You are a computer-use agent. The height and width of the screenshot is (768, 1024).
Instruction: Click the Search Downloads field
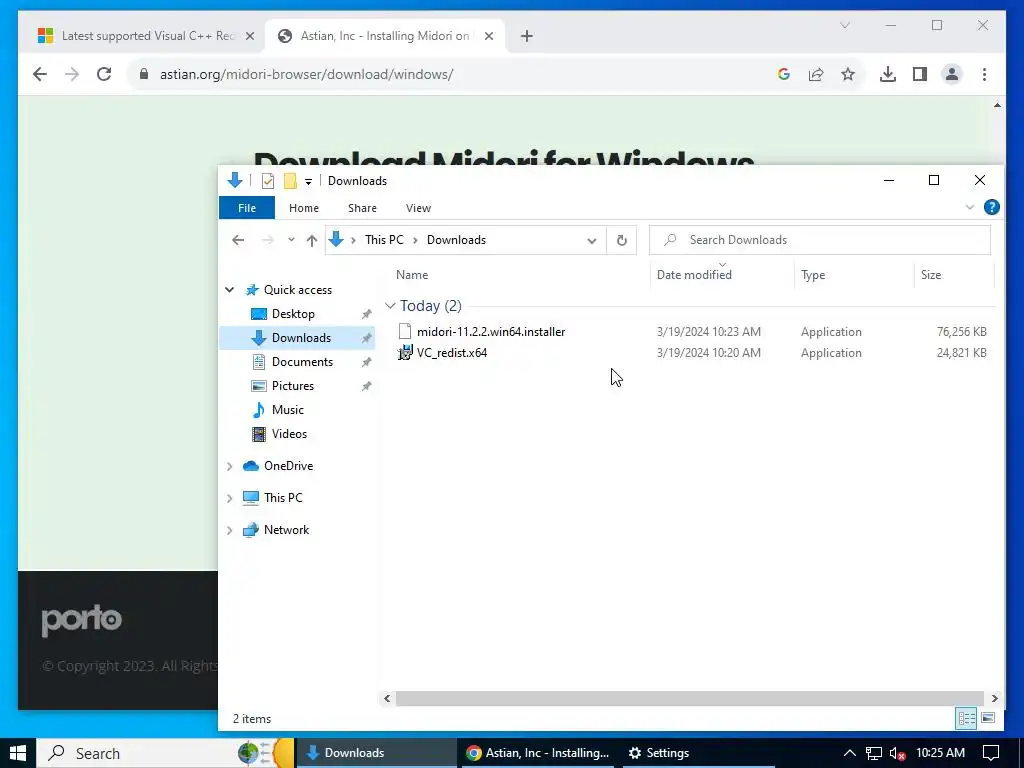pos(820,240)
